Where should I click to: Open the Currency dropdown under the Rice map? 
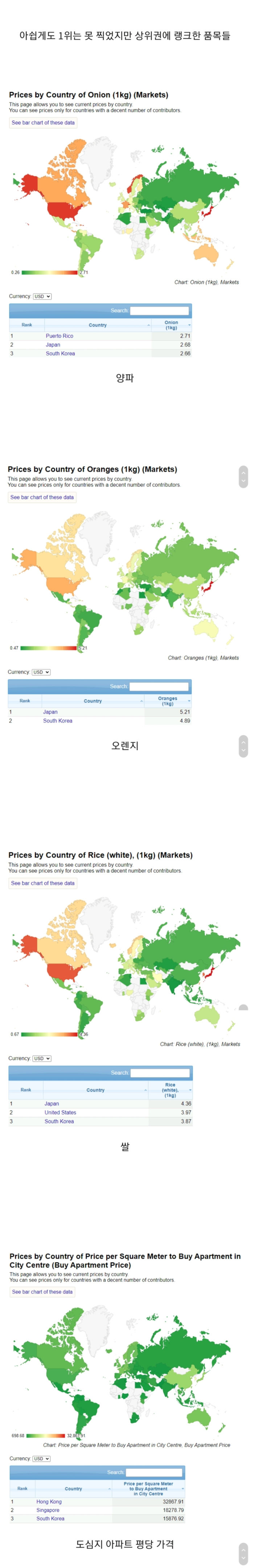(x=41, y=1058)
